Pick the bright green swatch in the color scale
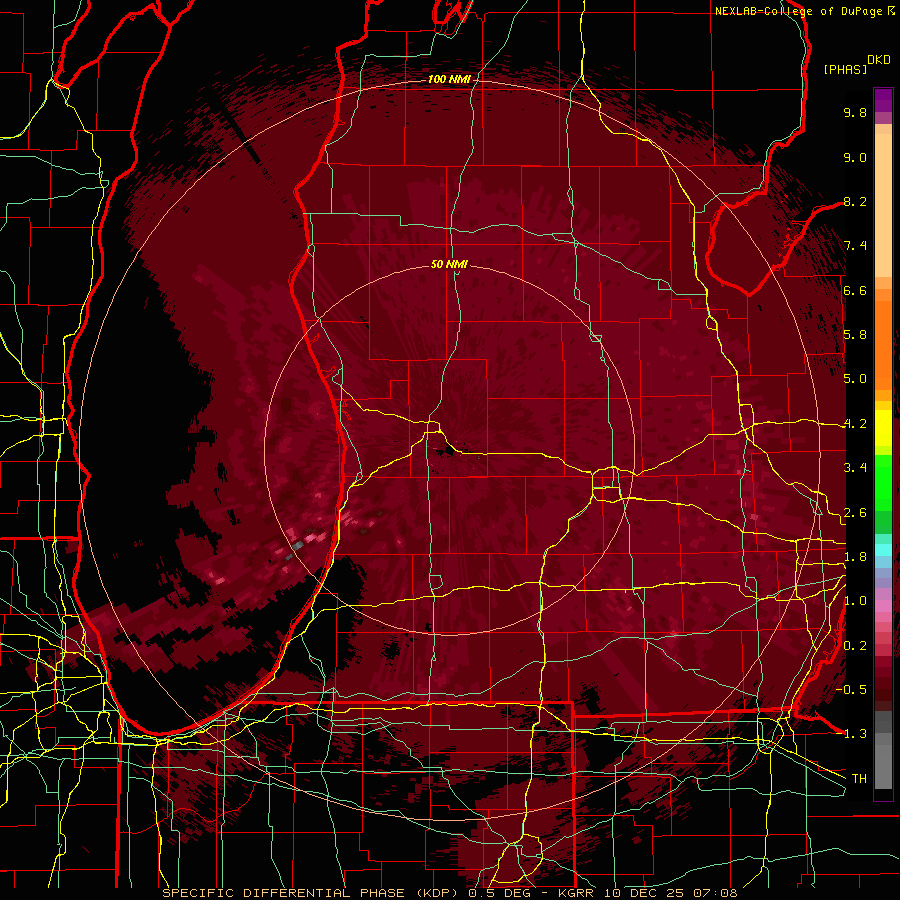 pos(883,481)
